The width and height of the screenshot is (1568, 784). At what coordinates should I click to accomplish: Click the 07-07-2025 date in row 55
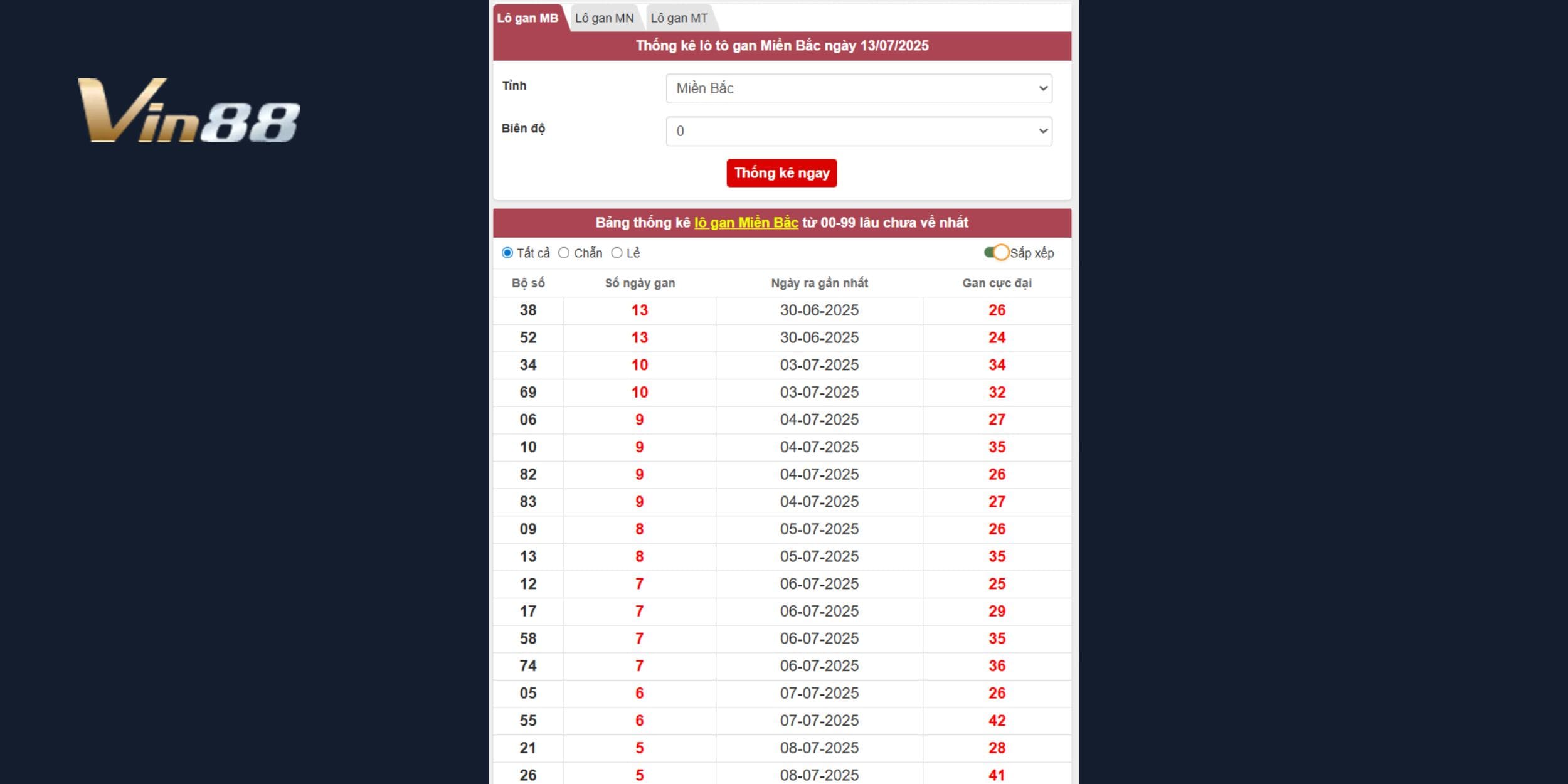pyautogui.click(x=819, y=721)
